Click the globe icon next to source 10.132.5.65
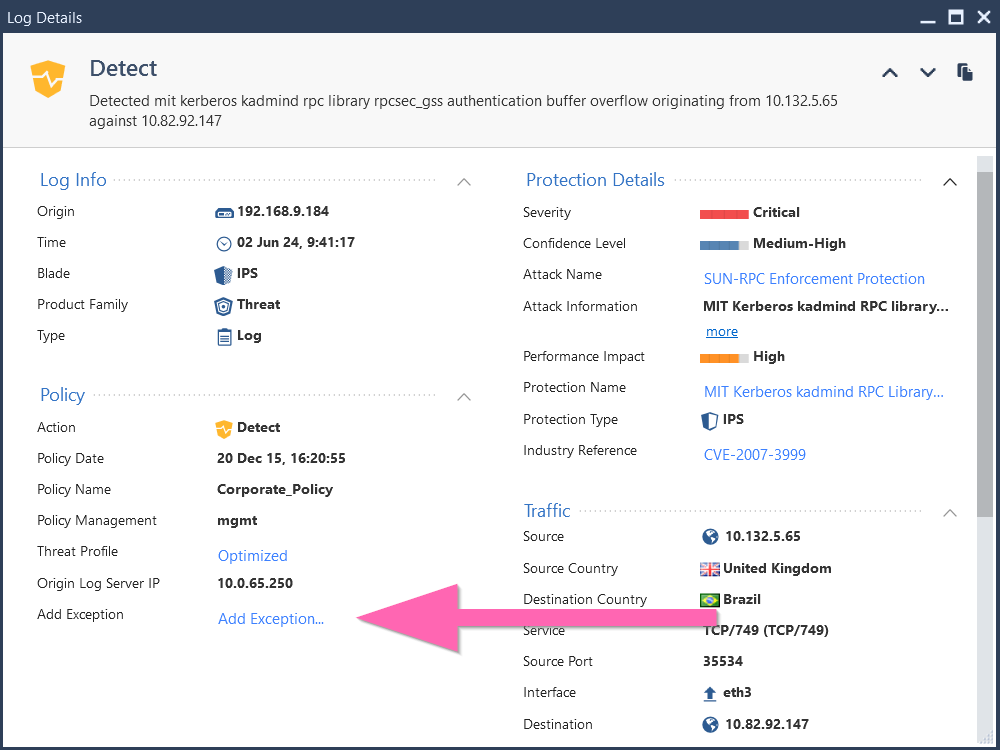The image size is (1000, 750). tap(710, 536)
